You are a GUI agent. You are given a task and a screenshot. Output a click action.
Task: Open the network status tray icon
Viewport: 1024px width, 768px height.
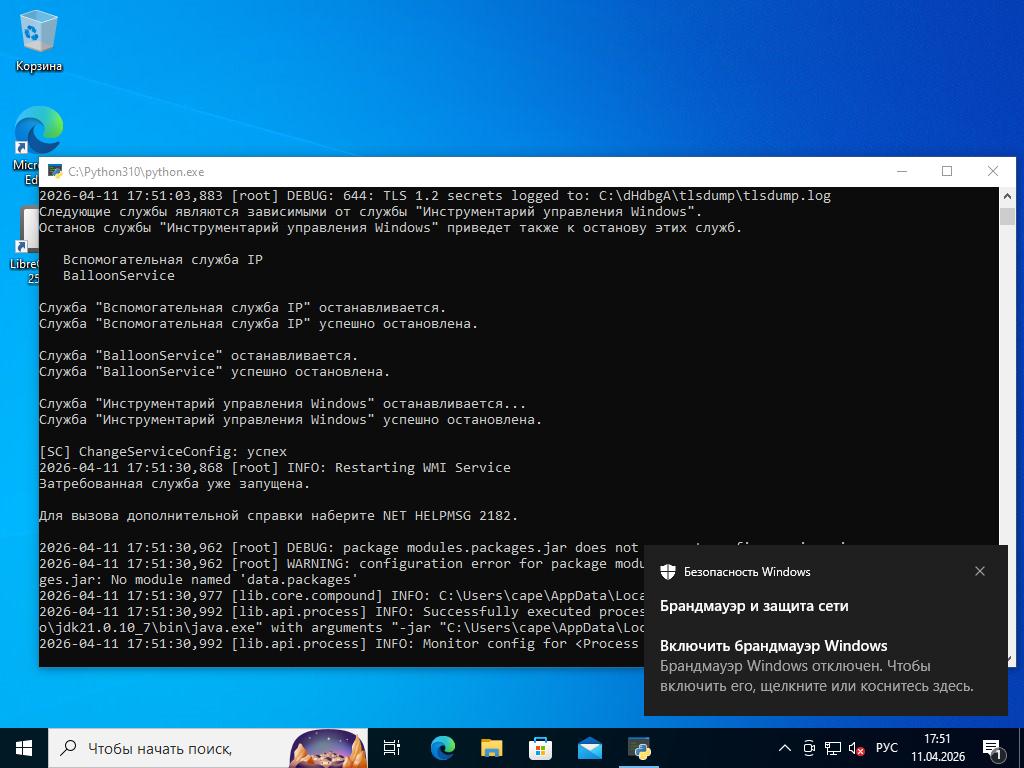(x=833, y=748)
